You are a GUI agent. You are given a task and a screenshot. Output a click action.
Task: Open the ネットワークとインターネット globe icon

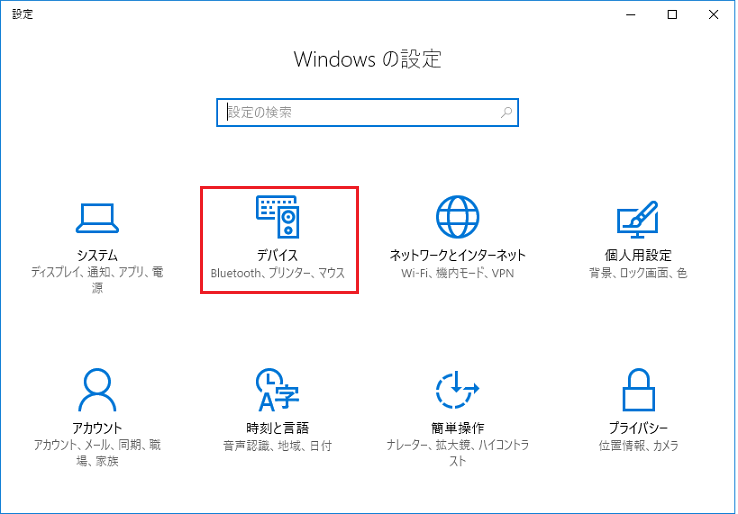click(x=457, y=217)
